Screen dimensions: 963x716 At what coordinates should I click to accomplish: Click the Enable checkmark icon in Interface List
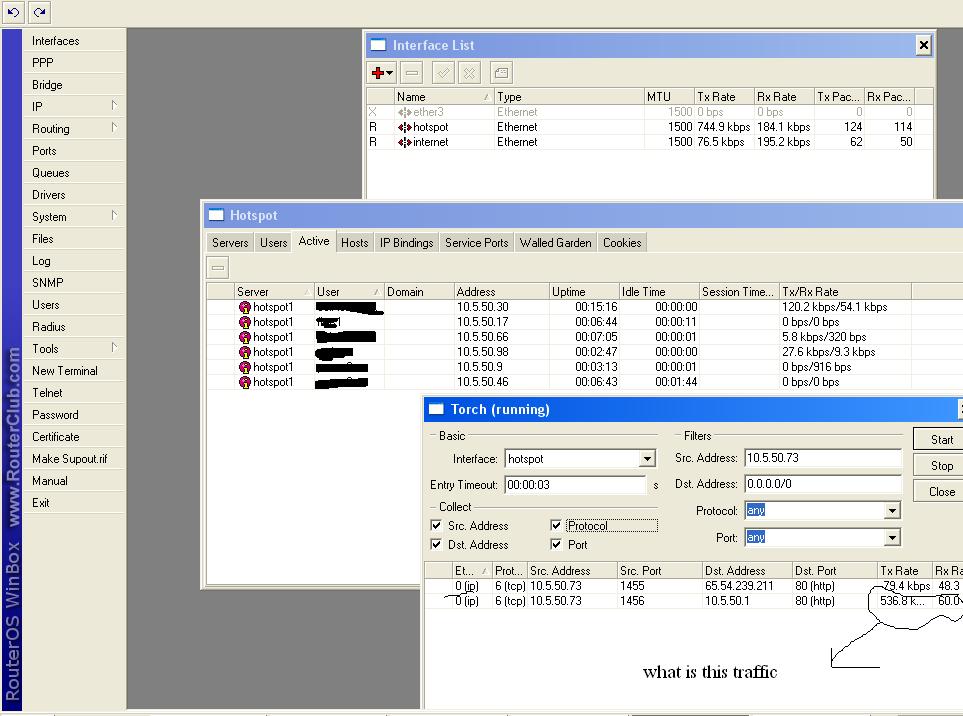(443, 73)
